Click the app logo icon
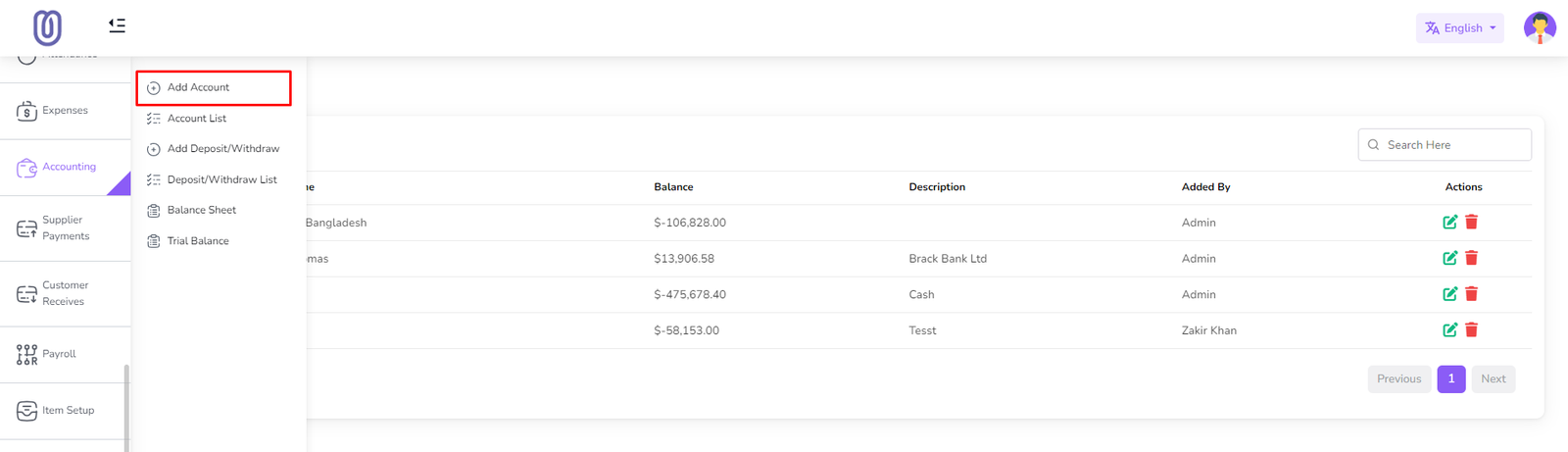The height and width of the screenshot is (452, 1568). 47,27
